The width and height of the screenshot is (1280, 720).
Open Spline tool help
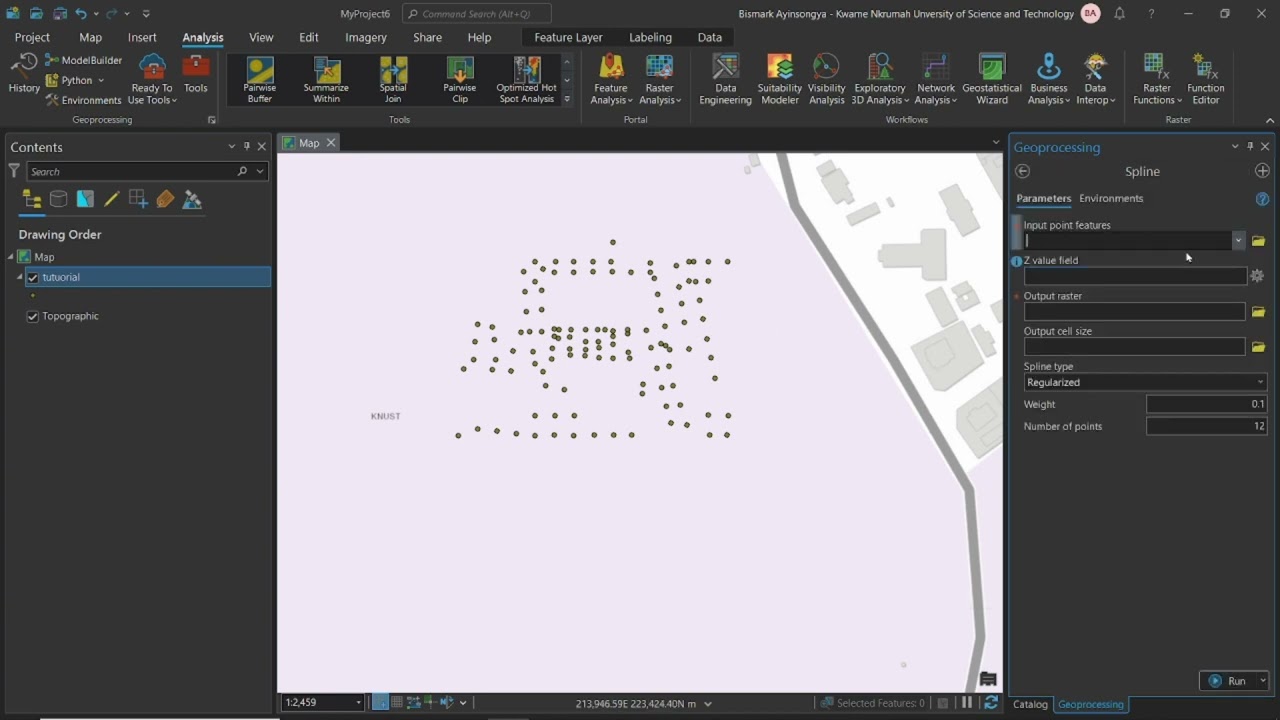pyautogui.click(x=1262, y=199)
